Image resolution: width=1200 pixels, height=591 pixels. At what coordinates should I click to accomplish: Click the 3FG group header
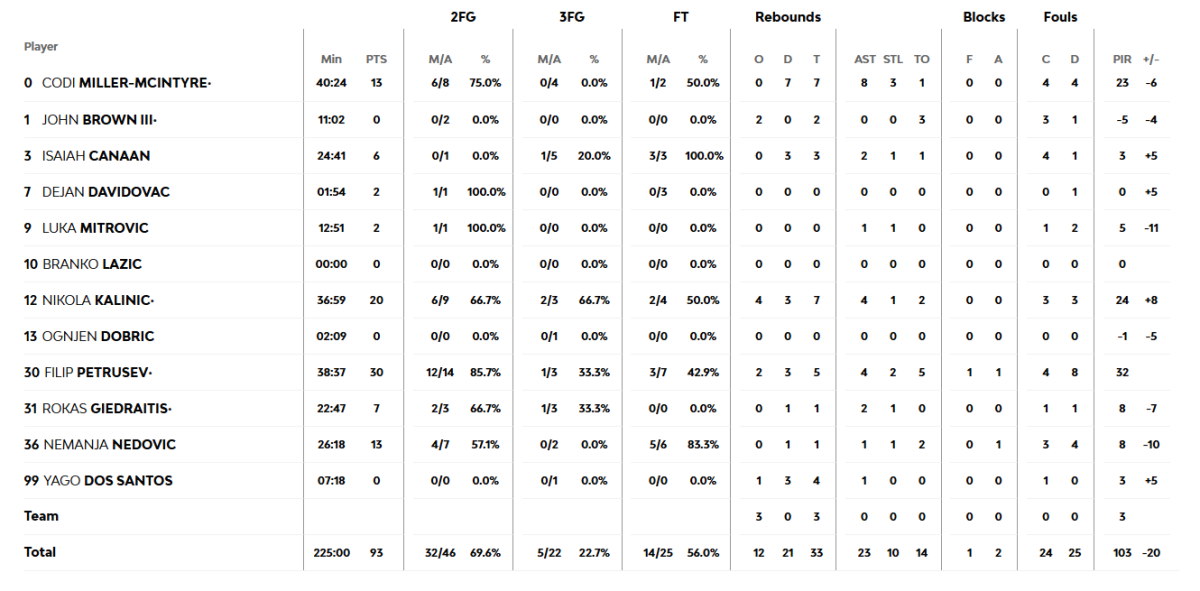click(x=572, y=17)
